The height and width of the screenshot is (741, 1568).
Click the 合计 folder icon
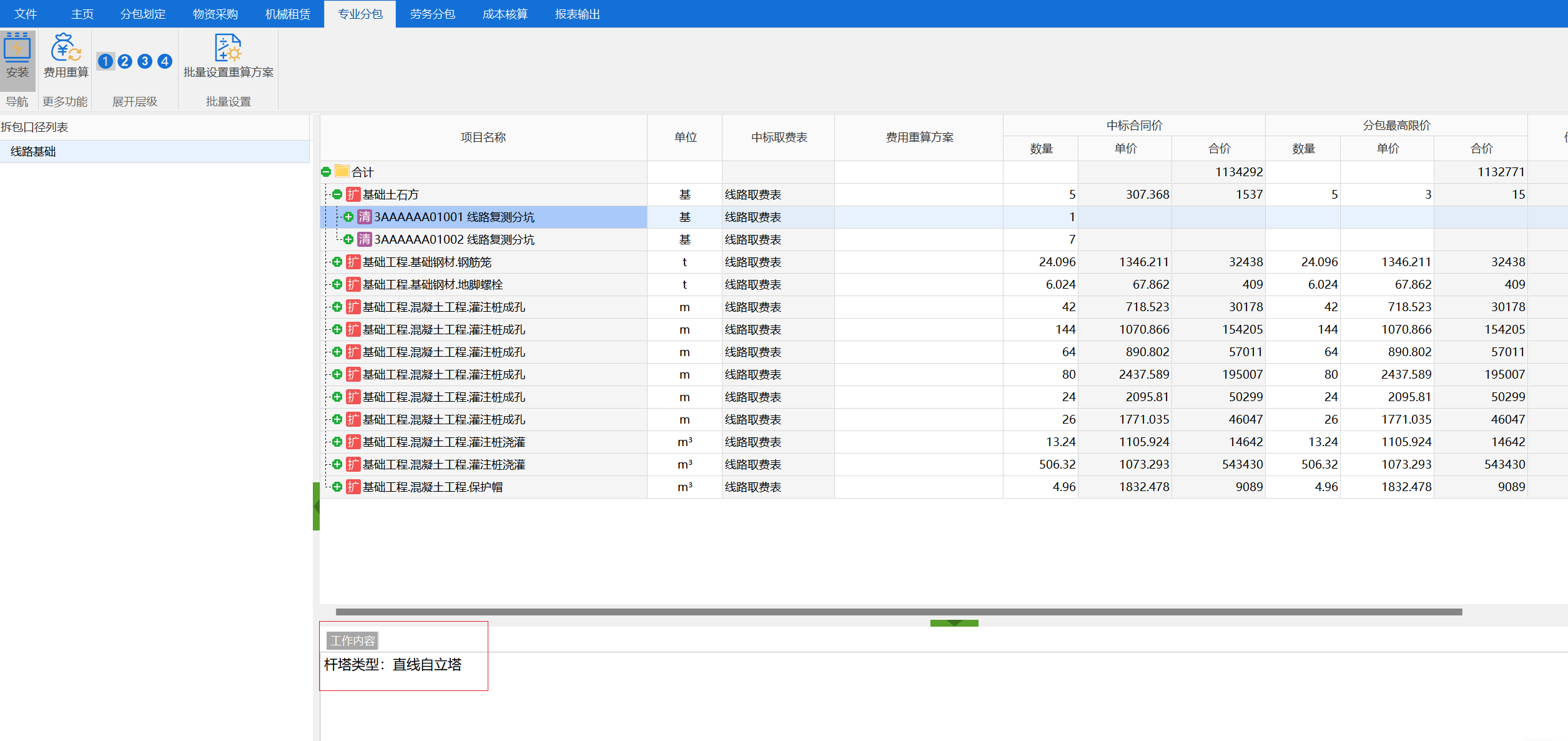click(342, 171)
